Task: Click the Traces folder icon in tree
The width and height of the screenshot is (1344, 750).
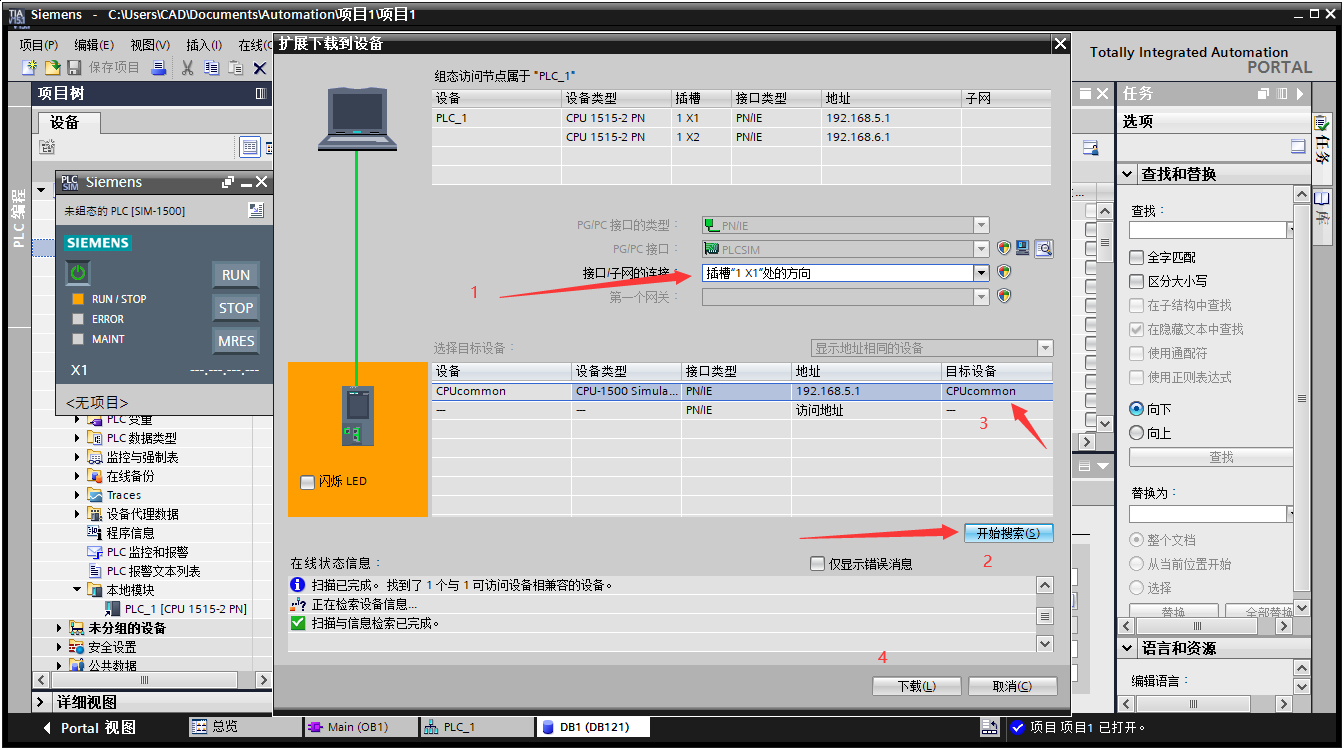Action: pyautogui.click(x=95, y=495)
